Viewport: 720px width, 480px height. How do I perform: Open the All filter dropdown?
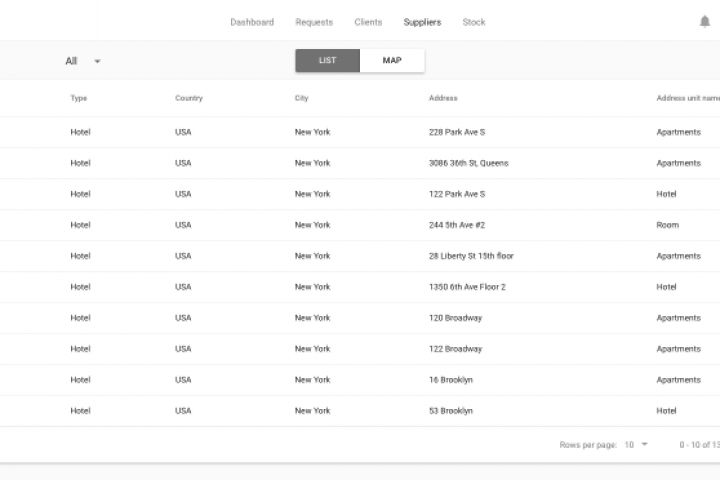[83, 61]
